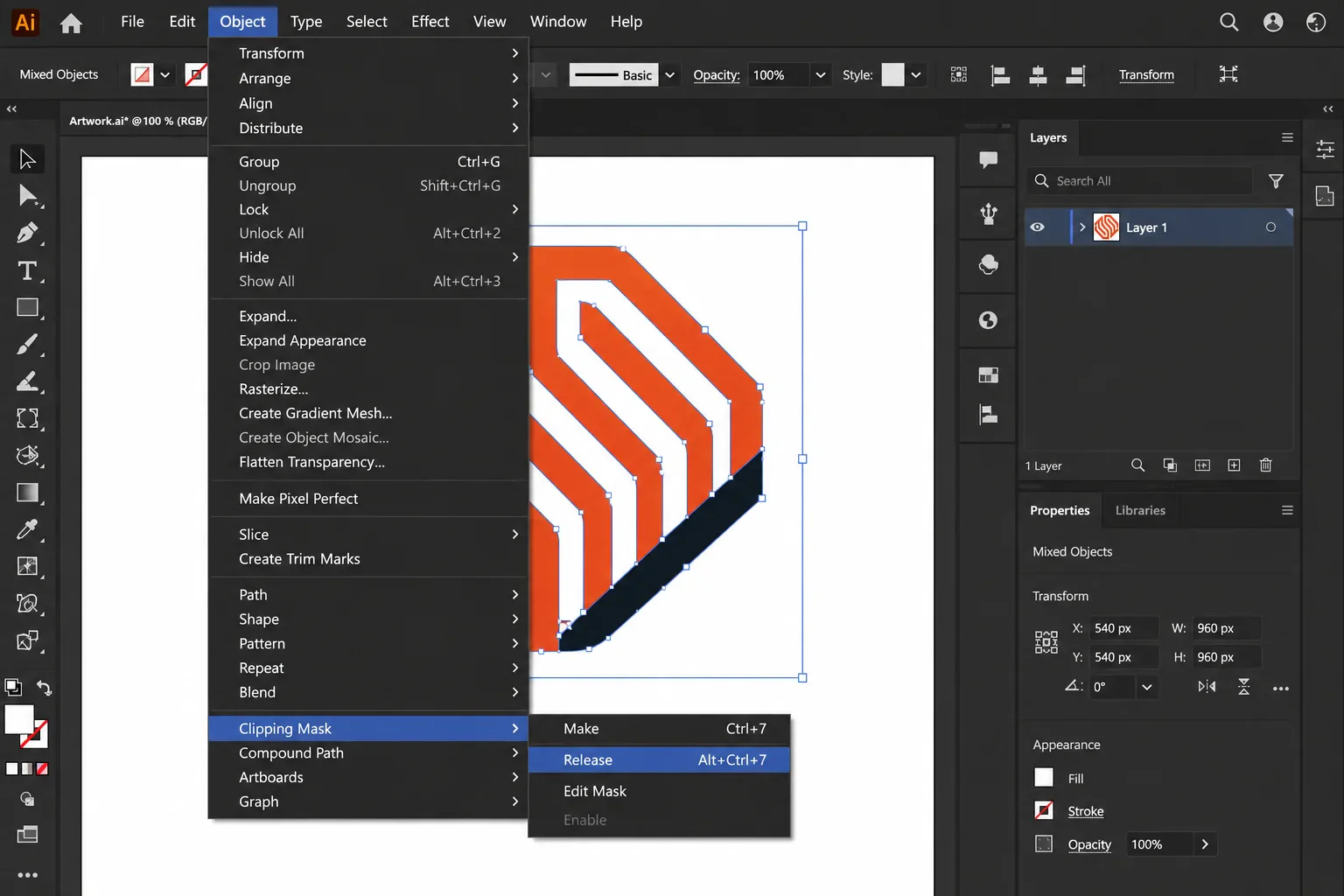Choose Release from Clipping Mask submenu
The width and height of the screenshot is (1344, 896).
pos(660,760)
